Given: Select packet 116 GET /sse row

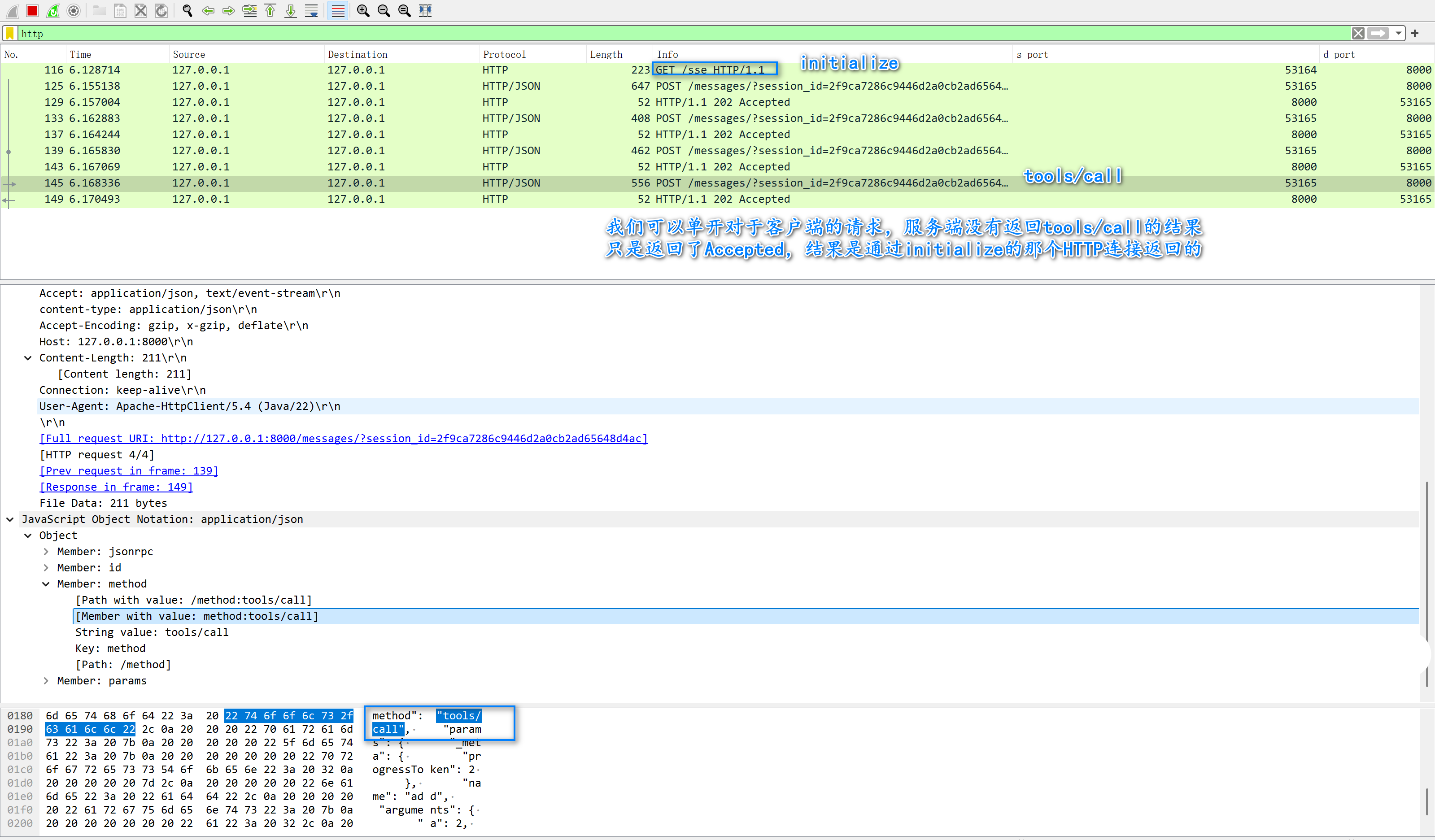Looking at the screenshot, I should 718,70.
